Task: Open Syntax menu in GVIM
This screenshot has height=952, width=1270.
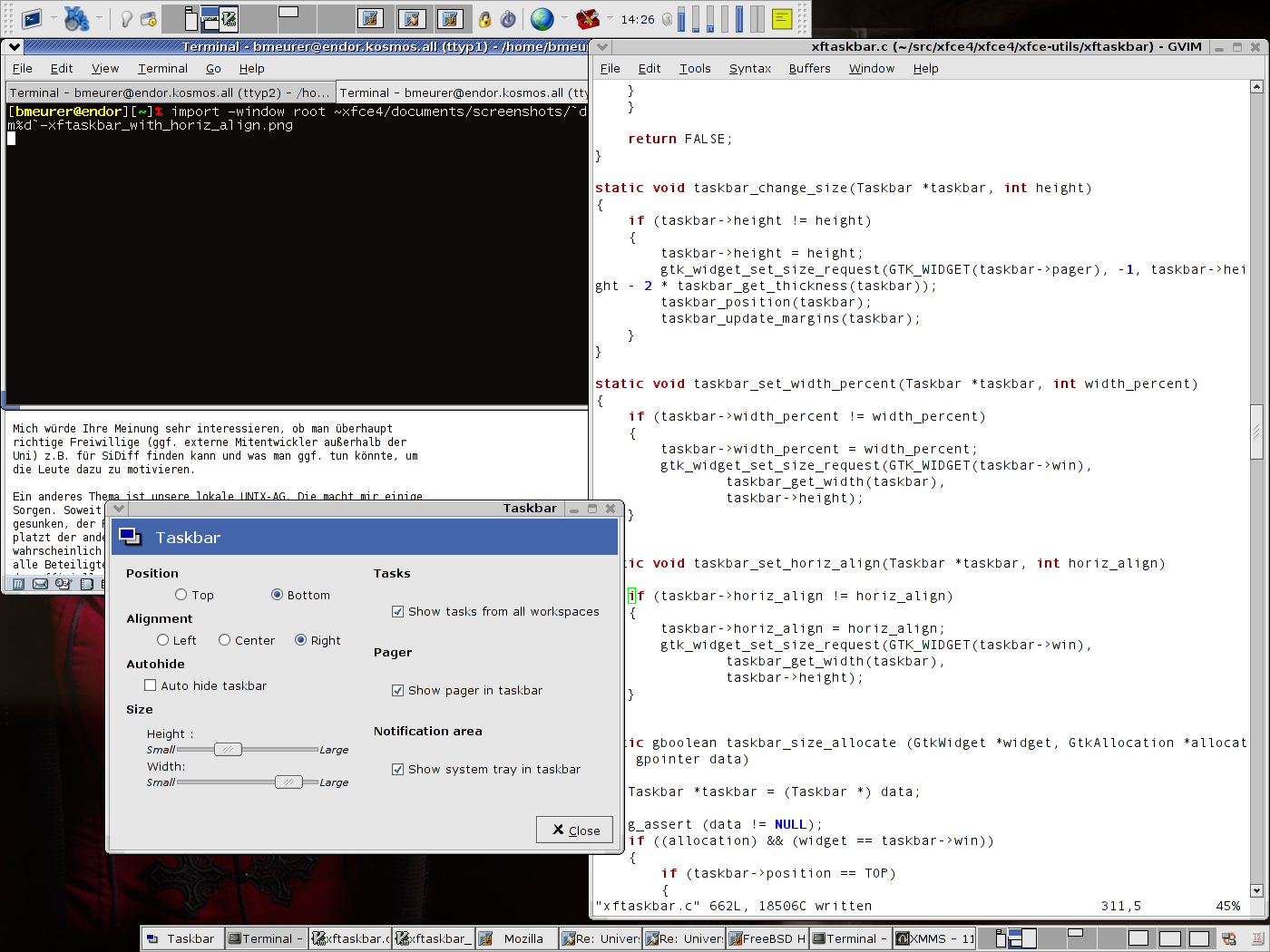Action: [750, 68]
